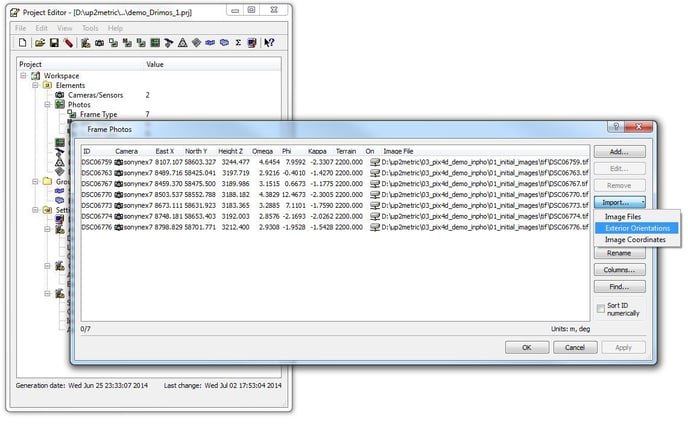This screenshot has width=688, height=427.
Task: Click the Open project folder icon
Action: 39,44
